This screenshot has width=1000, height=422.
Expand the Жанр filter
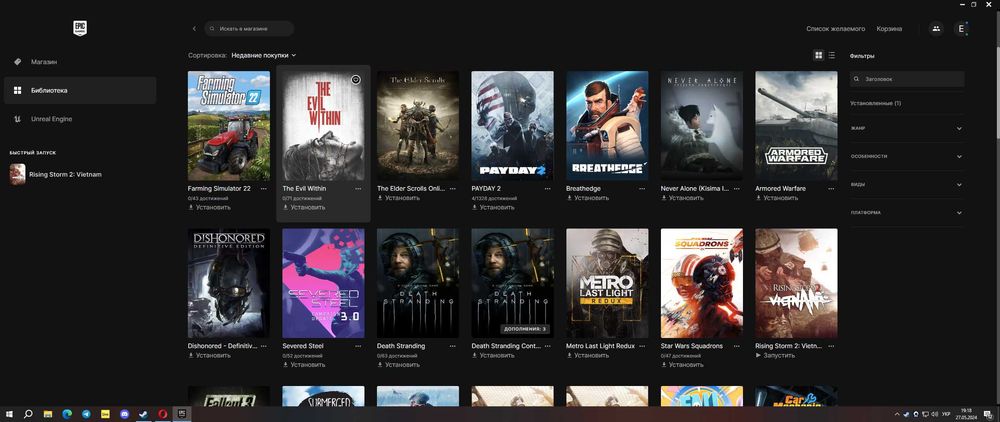[x=907, y=129]
